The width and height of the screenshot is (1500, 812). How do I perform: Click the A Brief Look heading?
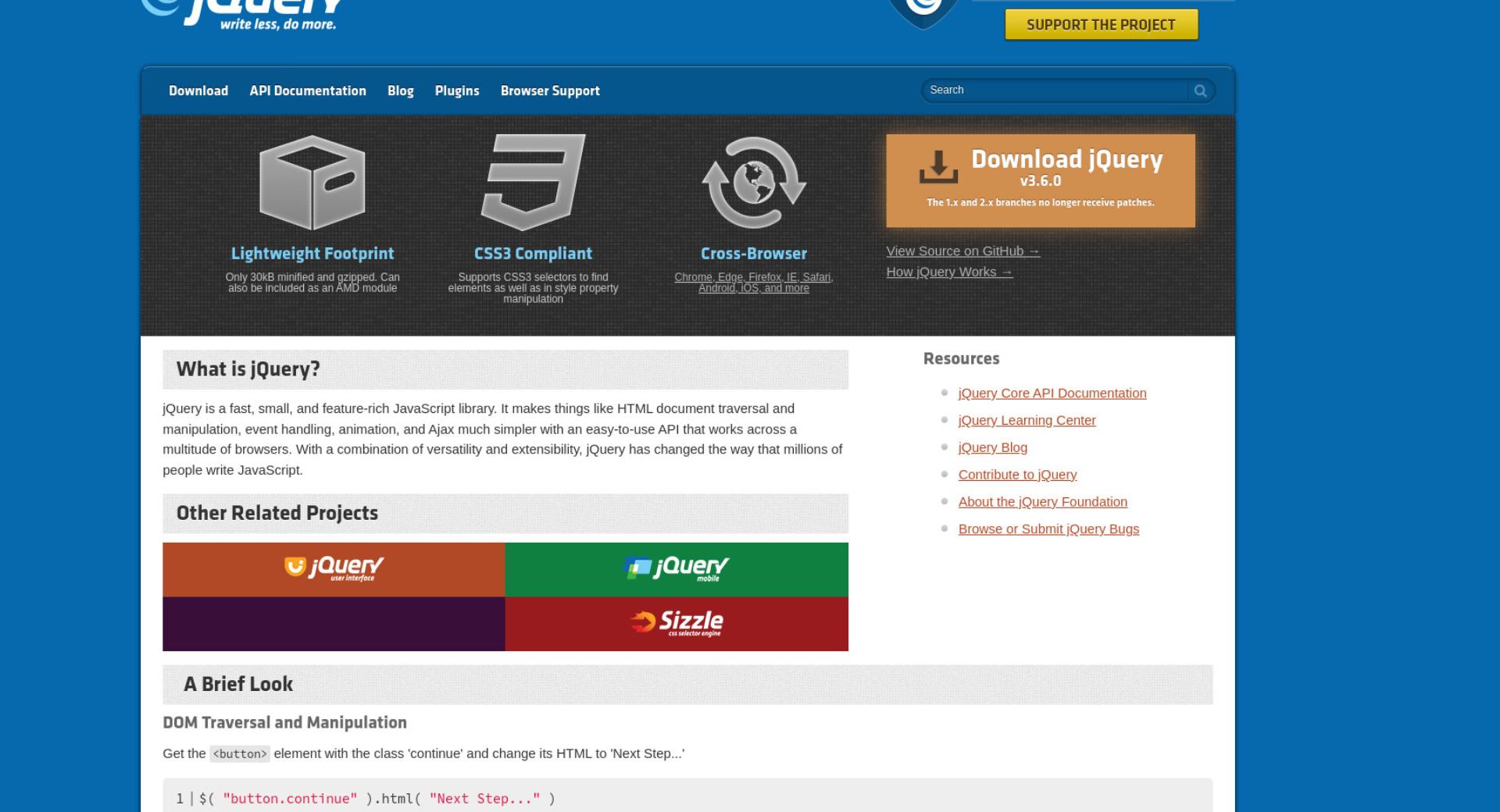(x=238, y=684)
